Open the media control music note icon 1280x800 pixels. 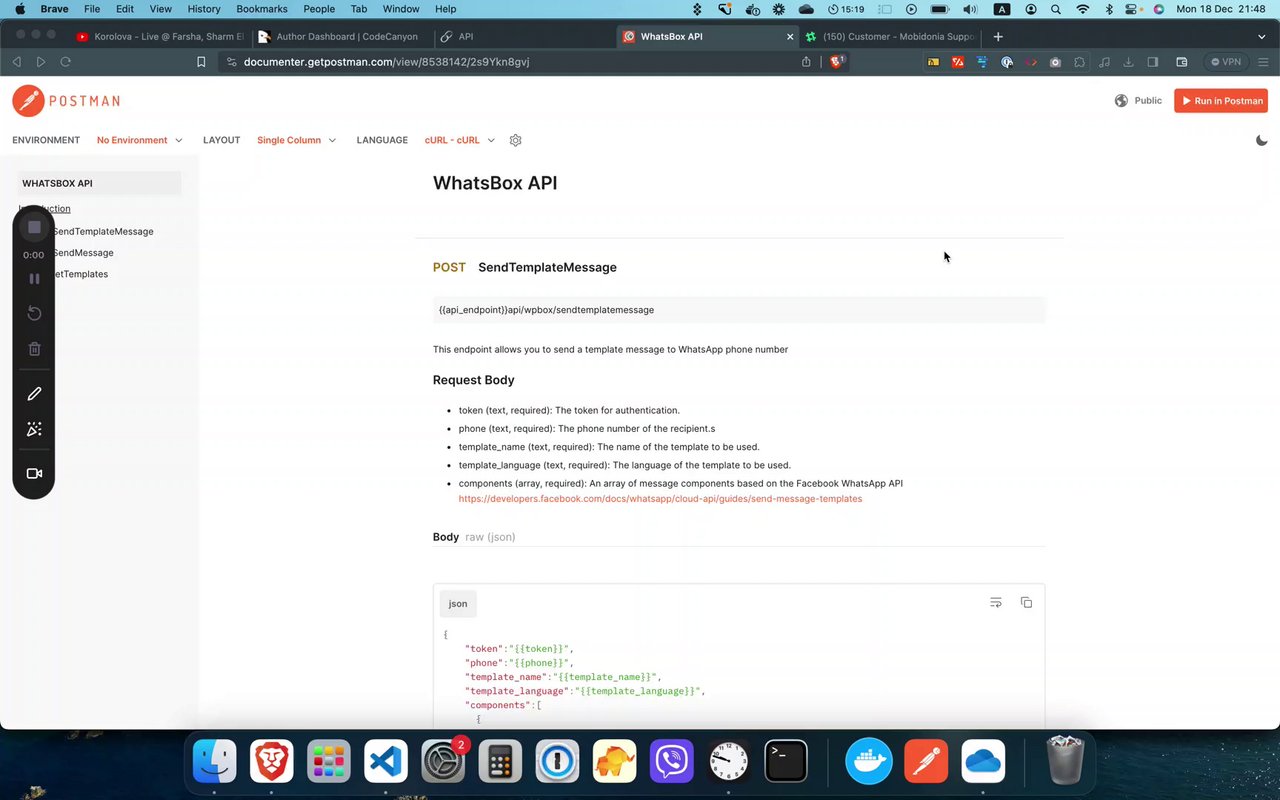coord(1104,61)
